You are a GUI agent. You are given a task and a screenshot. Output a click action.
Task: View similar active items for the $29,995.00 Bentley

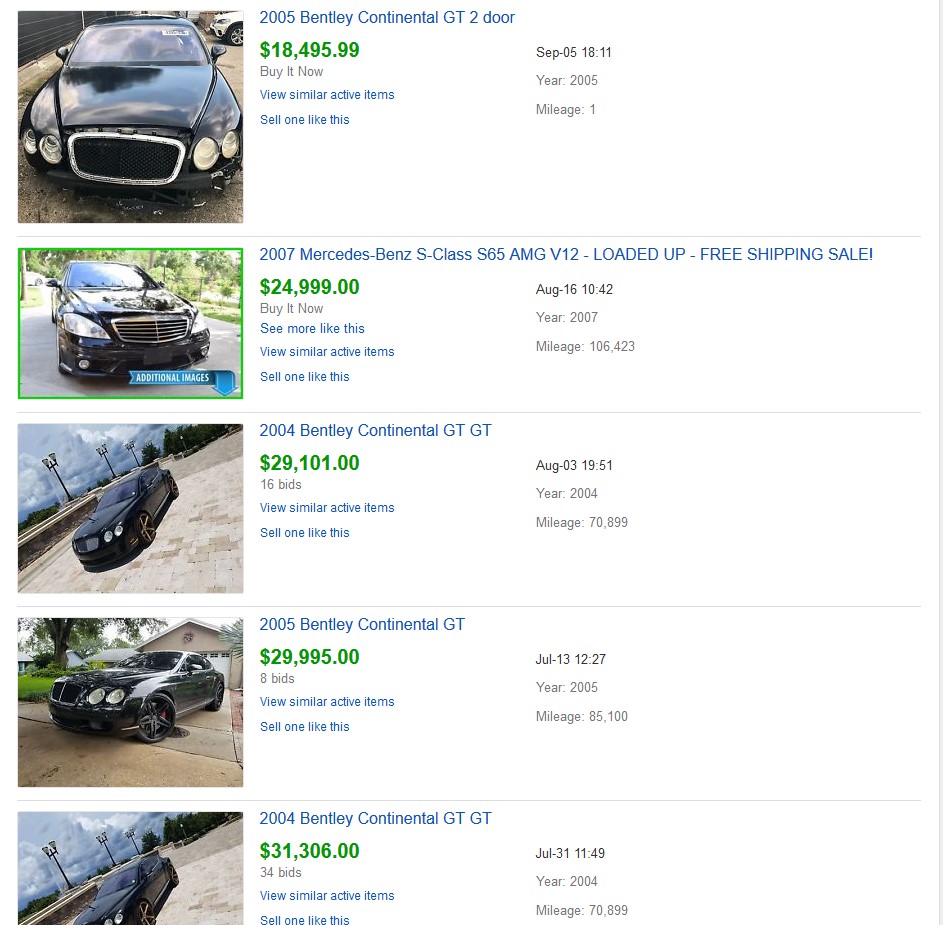[x=327, y=702]
